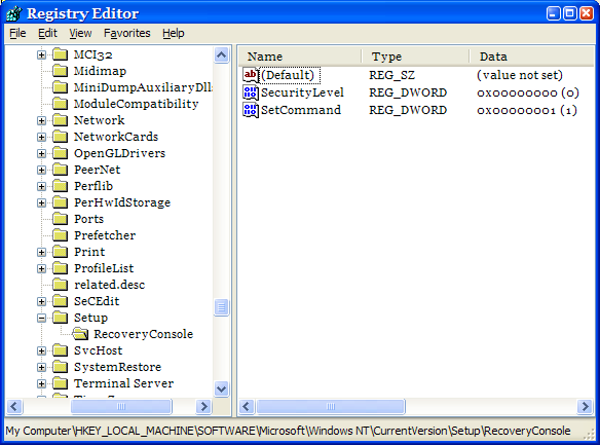Expand the OpenGLDrivers key

[x=41, y=153]
